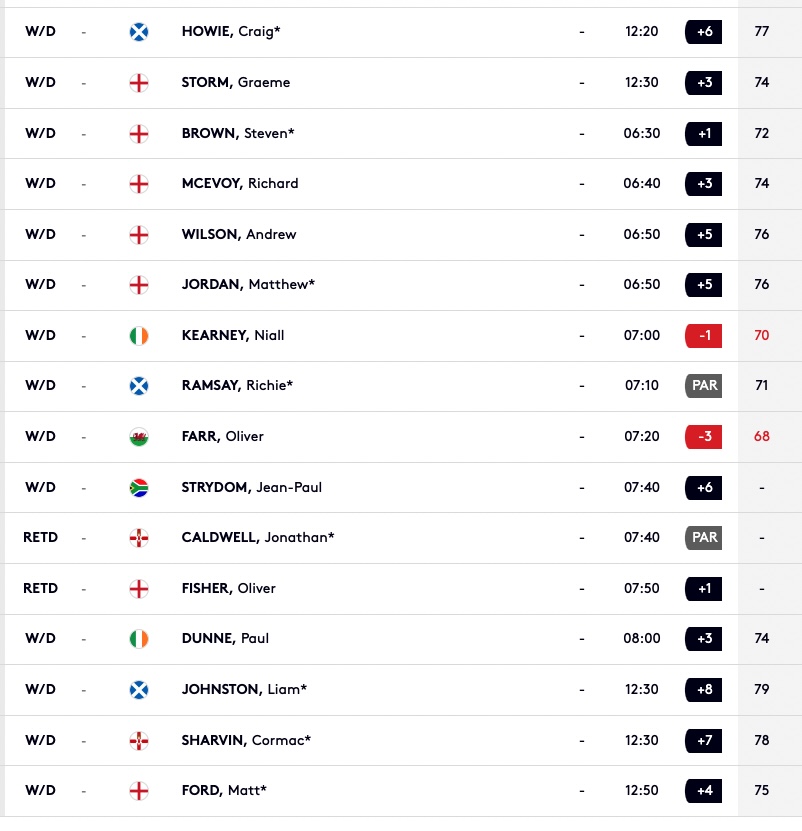The image size is (802, 831).
Task: Click the Northern Ireland flag by Jonathan Caldwell
Action: tap(139, 538)
